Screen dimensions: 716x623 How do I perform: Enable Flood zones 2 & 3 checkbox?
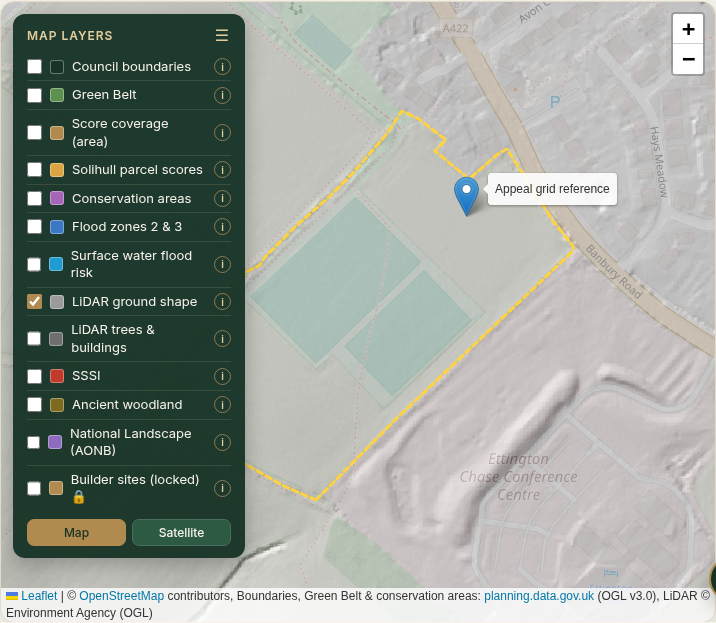[34, 227]
